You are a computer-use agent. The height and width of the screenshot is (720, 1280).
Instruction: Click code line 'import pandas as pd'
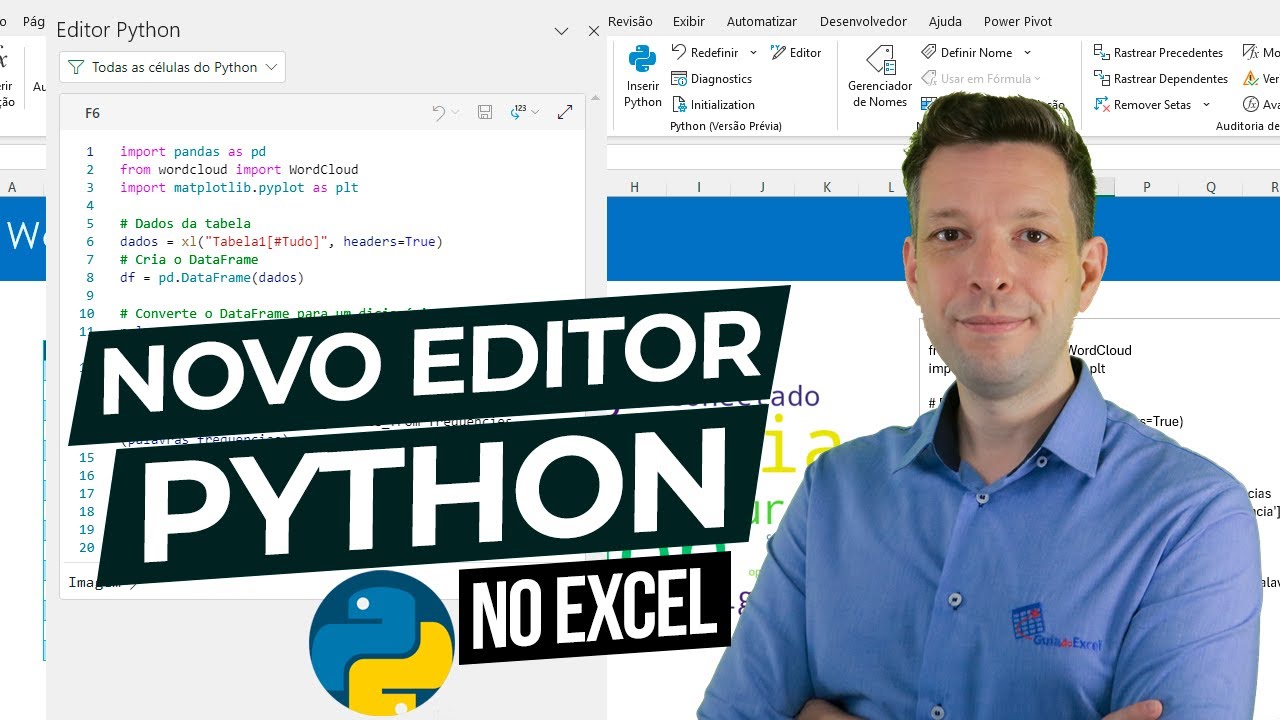pos(193,152)
